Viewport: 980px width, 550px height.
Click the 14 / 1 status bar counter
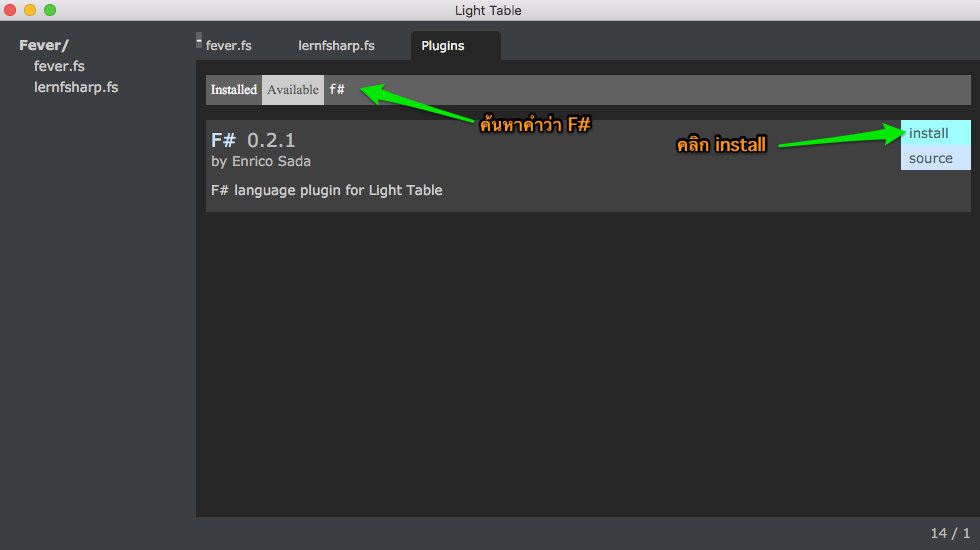point(950,533)
